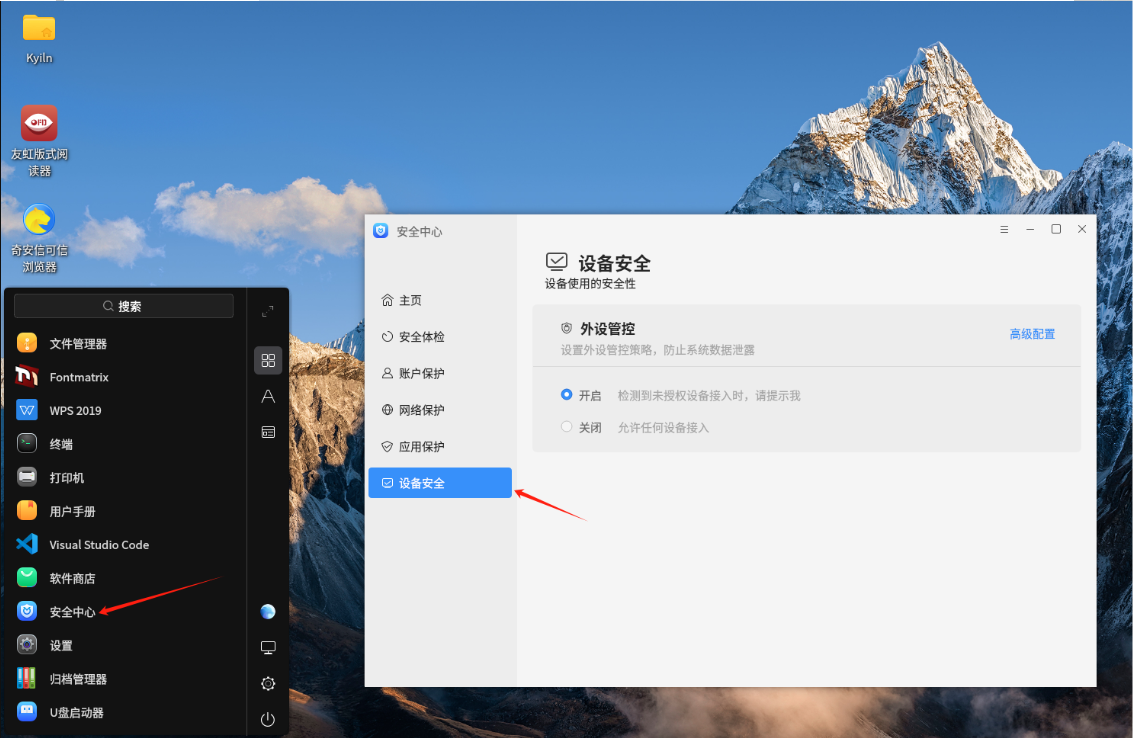Minimize the 安全中心 window
This screenshot has width=1133, height=738.
[x=1030, y=229]
